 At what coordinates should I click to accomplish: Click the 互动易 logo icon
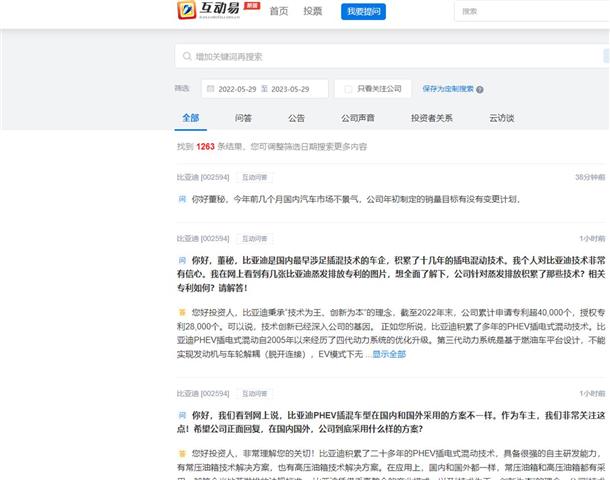tap(187, 10)
